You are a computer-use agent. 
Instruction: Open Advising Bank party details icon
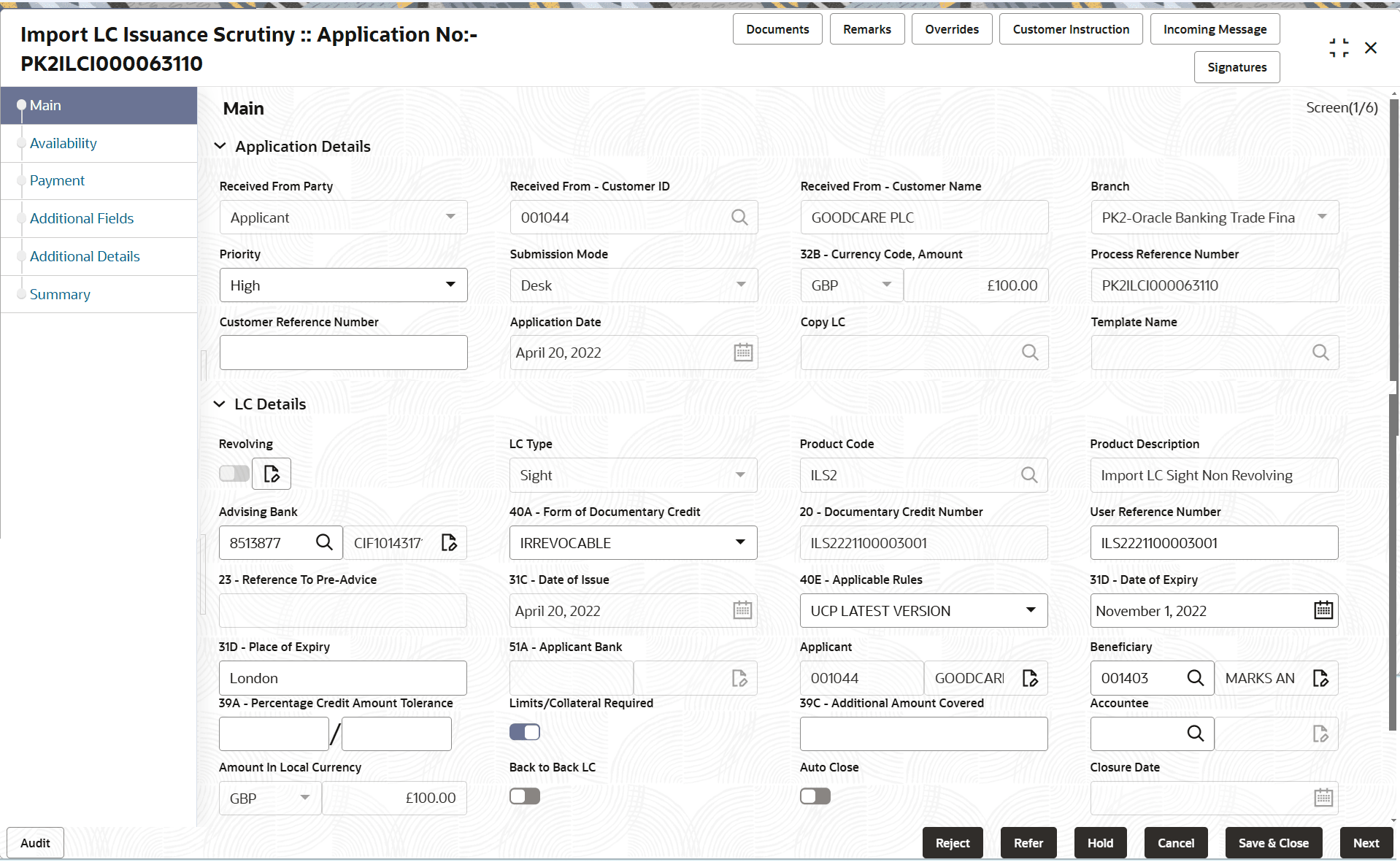[x=449, y=542]
